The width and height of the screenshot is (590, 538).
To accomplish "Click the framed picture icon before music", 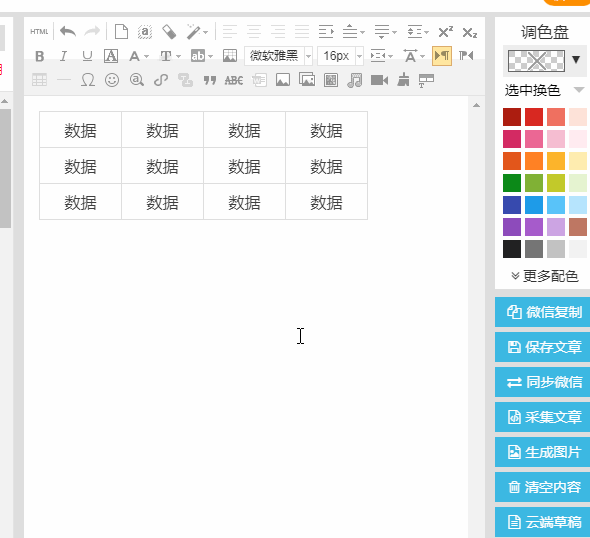I will point(331,80).
